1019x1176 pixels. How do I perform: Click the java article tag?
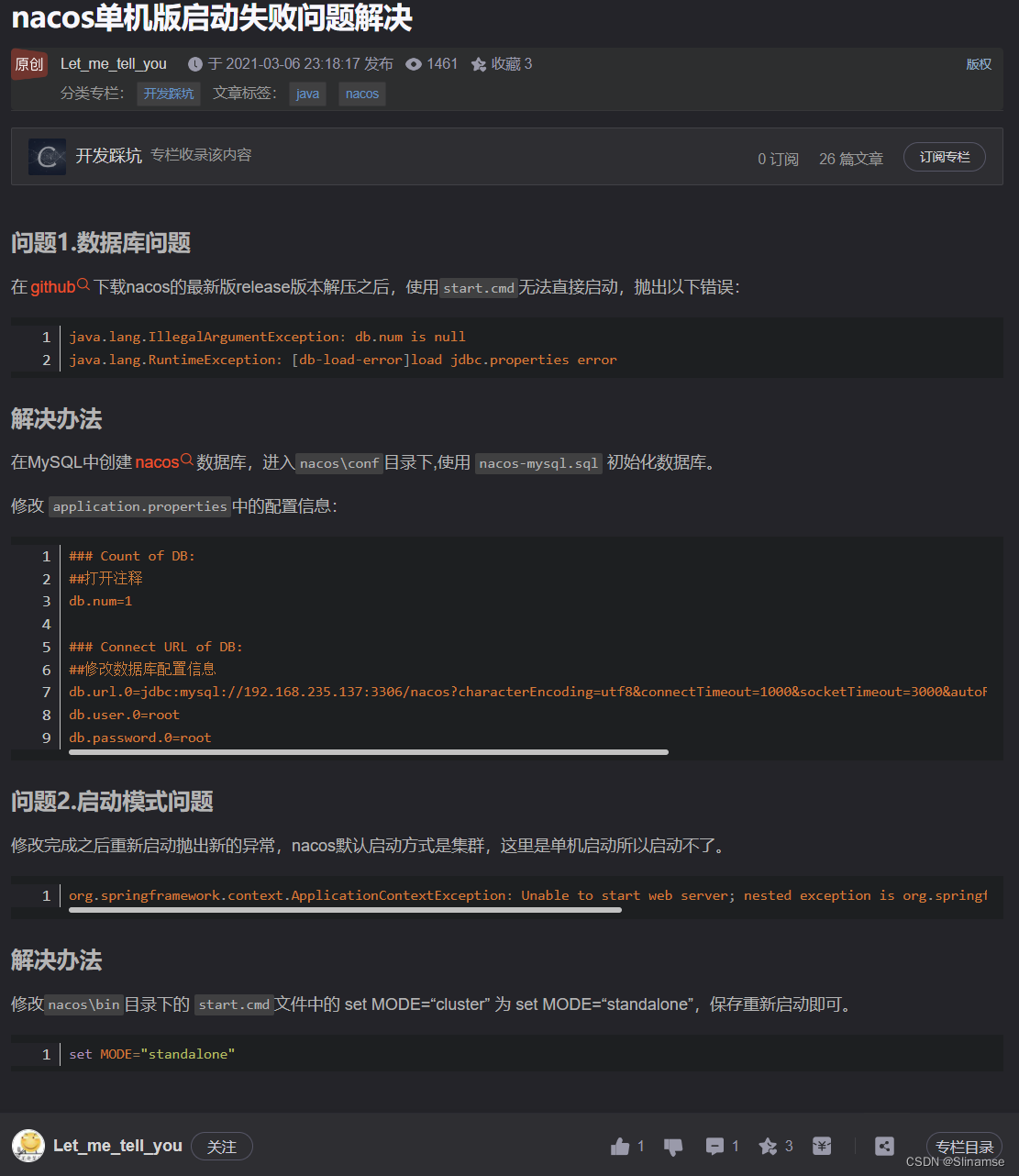pyautogui.click(x=308, y=94)
